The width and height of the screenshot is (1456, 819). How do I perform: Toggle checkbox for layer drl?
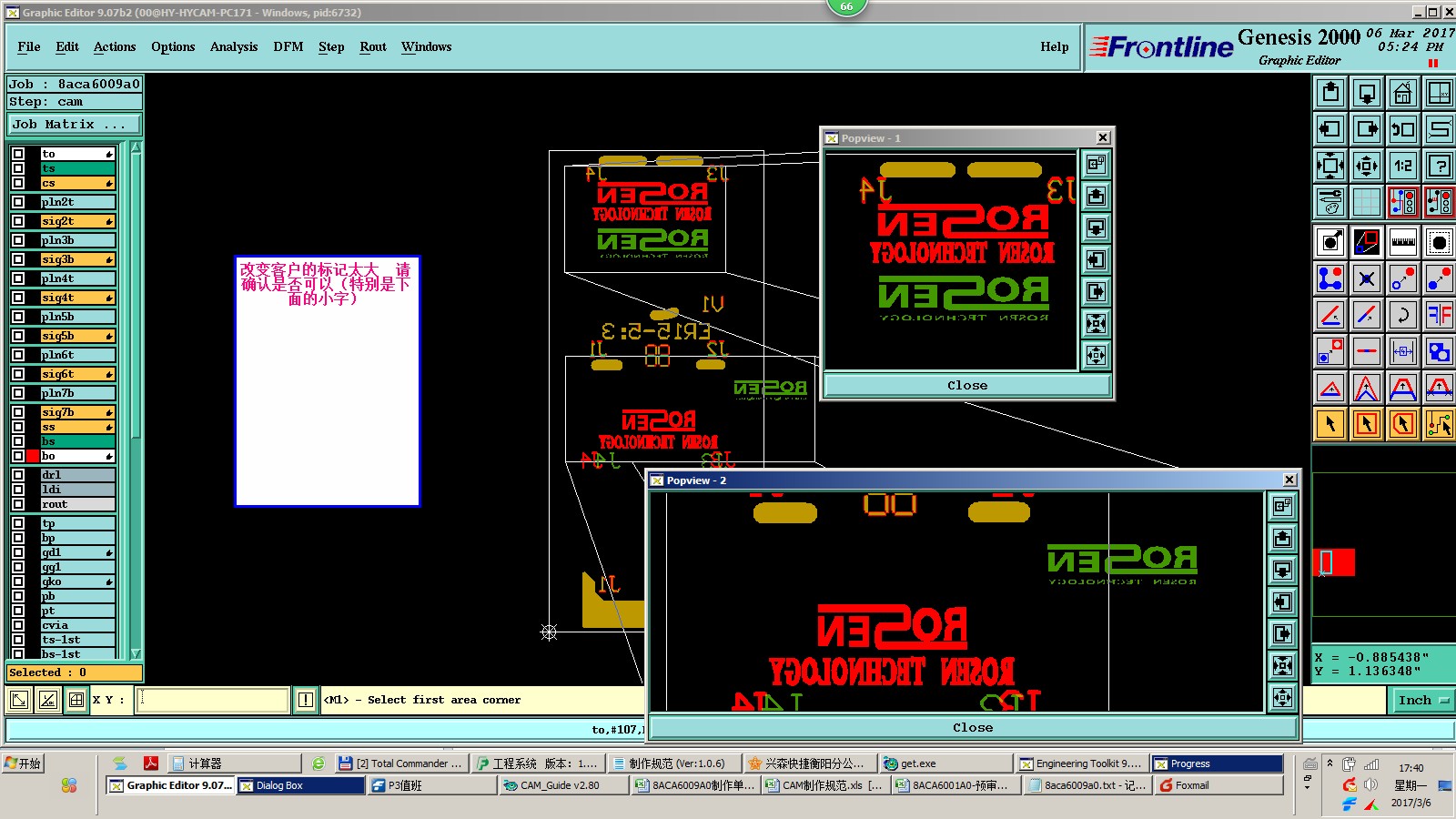coord(18,475)
